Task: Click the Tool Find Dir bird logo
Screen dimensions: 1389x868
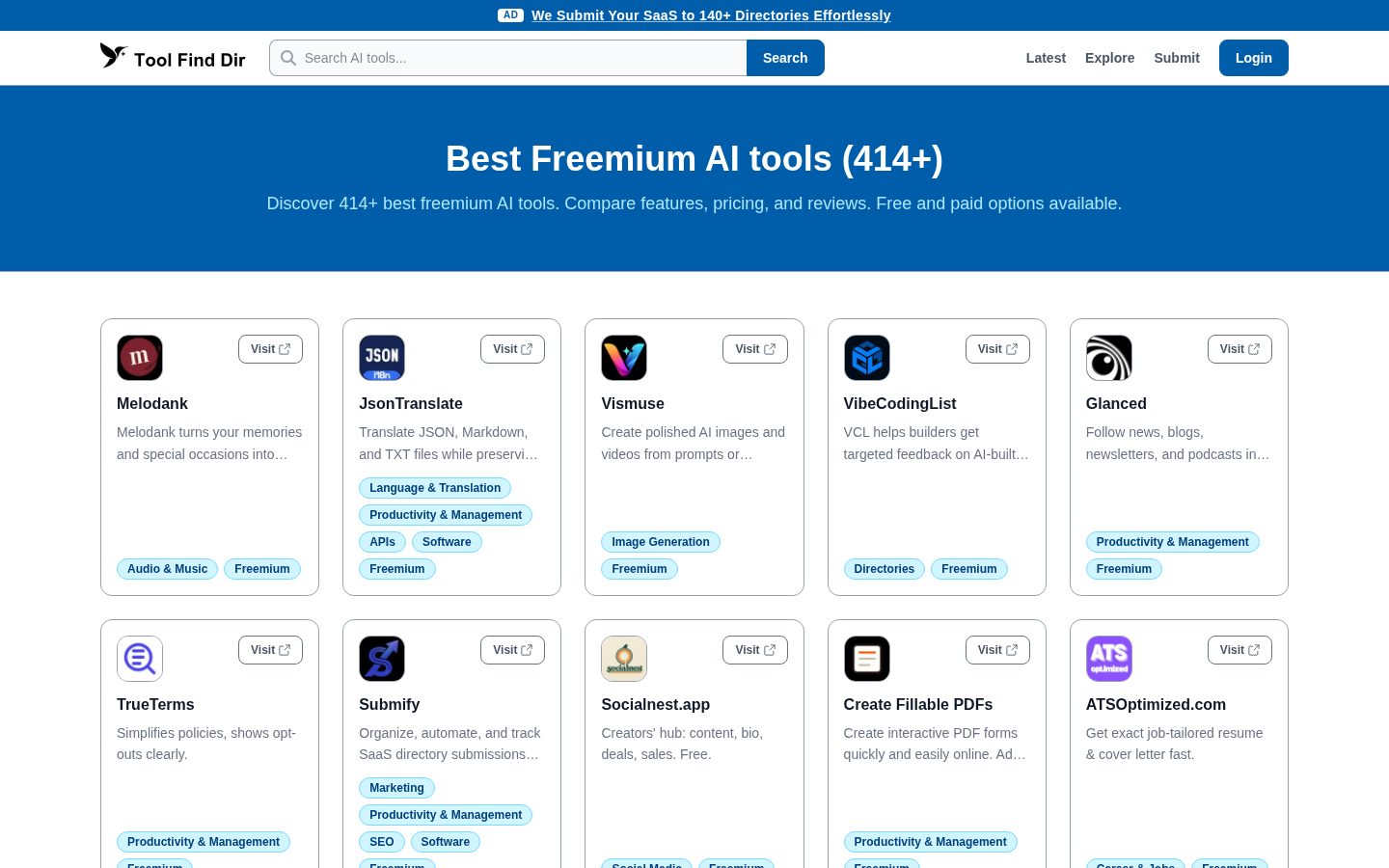Action: pyautogui.click(x=114, y=56)
